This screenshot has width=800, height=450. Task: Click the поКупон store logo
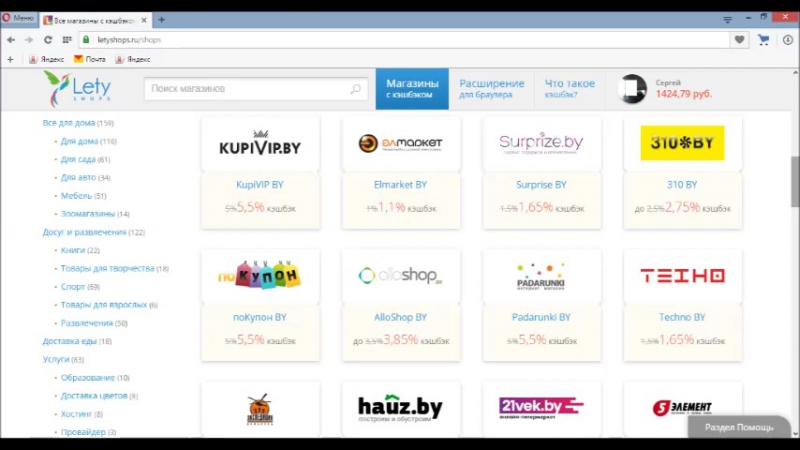tap(259, 275)
